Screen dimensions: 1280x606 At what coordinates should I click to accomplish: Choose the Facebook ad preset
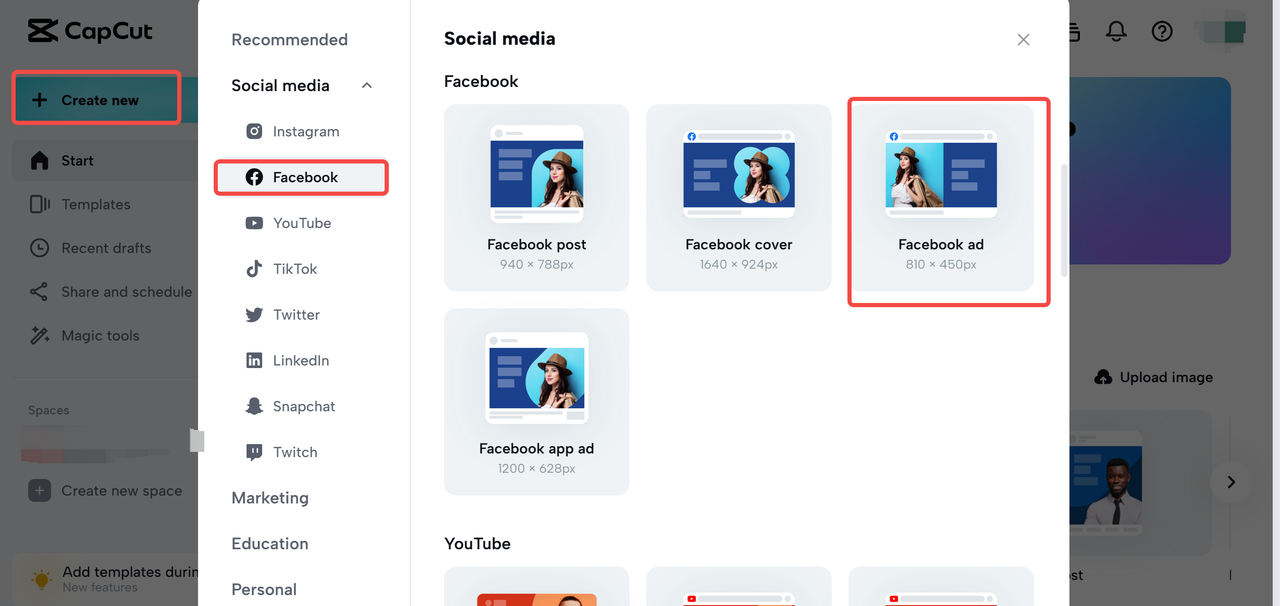coord(941,197)
